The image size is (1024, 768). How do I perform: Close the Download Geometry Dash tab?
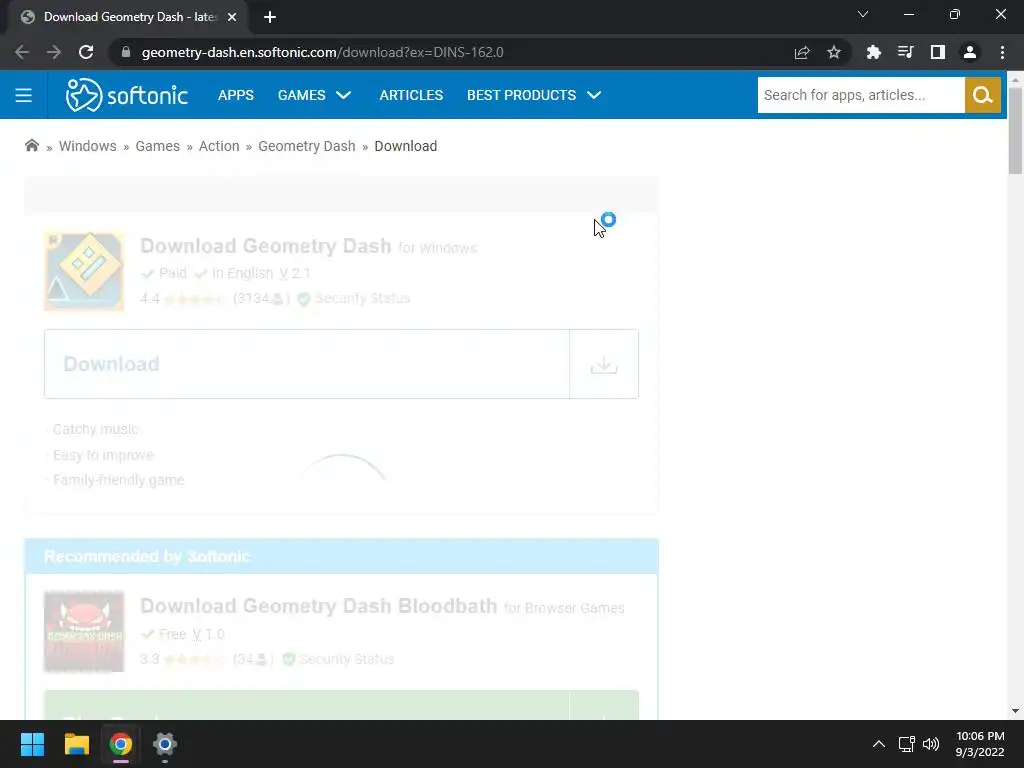(x=232, y=17)
